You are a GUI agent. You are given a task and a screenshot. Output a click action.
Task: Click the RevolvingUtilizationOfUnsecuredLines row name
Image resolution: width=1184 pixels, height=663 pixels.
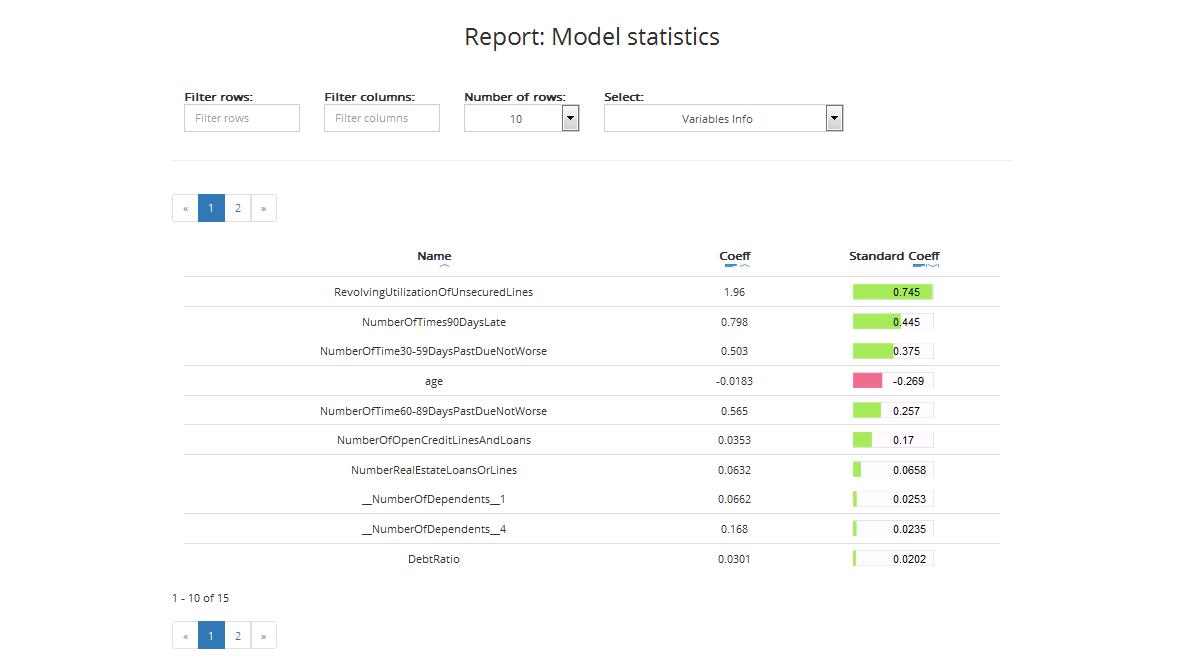[433, 292]
